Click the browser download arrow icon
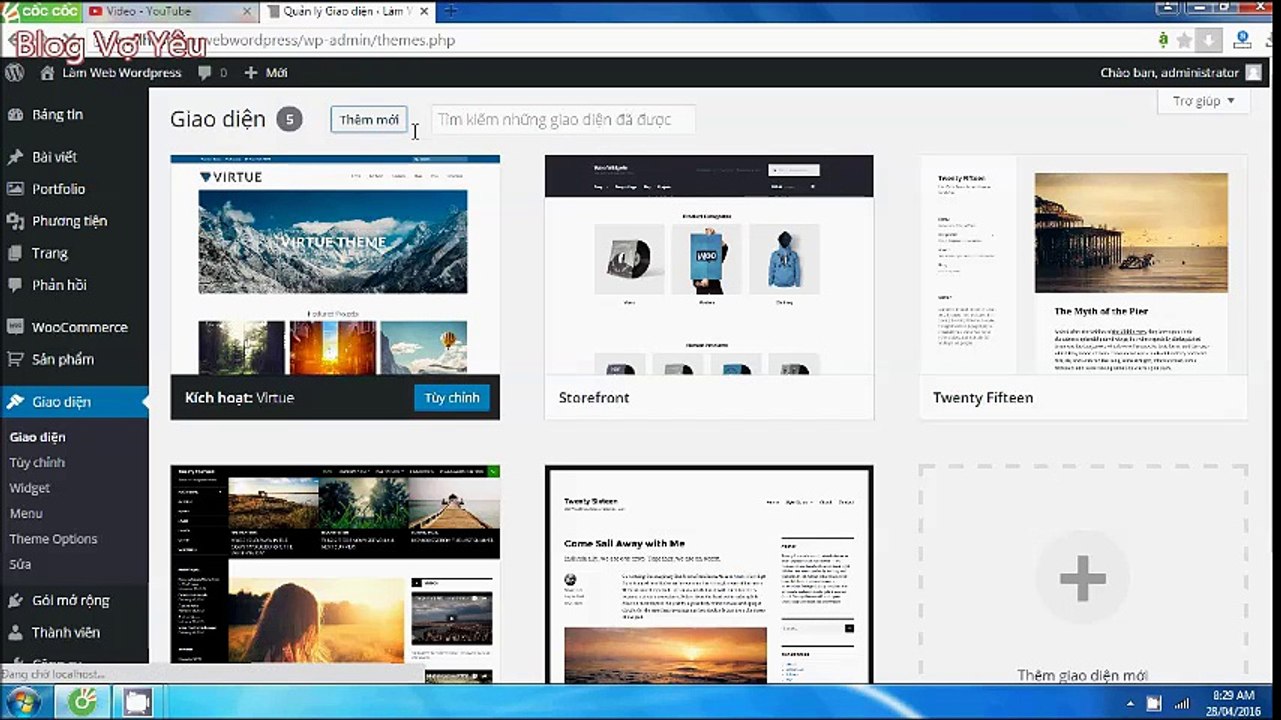1281x720 pixels. tap(1208, 41)
